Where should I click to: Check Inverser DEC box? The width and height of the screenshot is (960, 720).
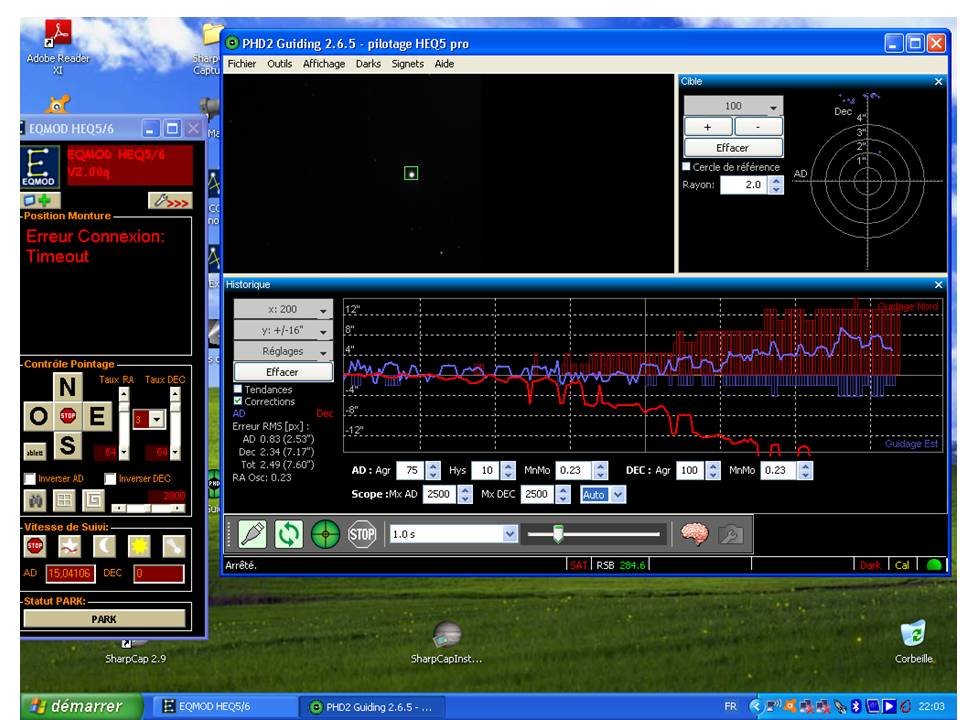(x=110, y=478)
